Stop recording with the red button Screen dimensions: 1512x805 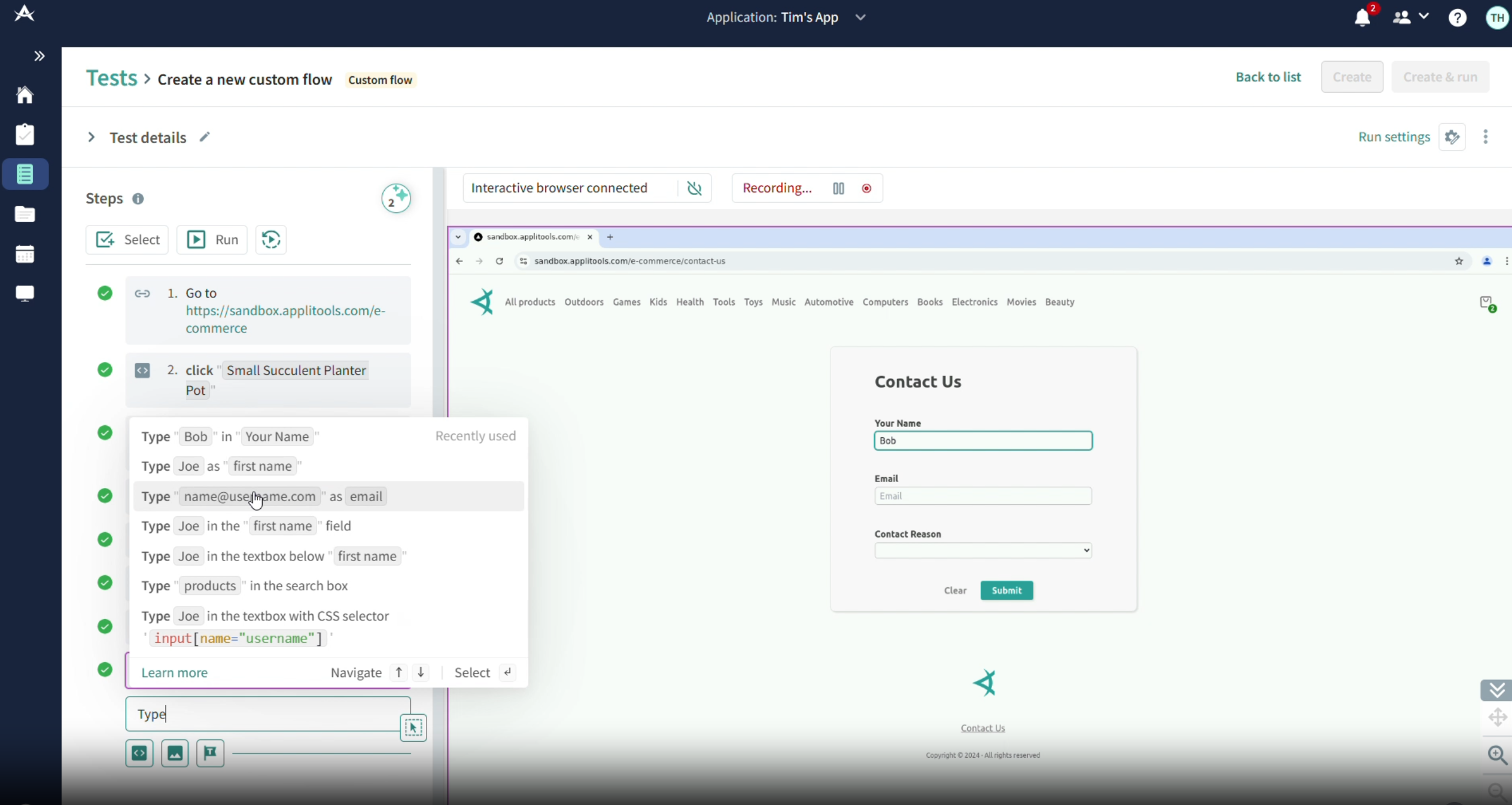(x=866, y=188)
